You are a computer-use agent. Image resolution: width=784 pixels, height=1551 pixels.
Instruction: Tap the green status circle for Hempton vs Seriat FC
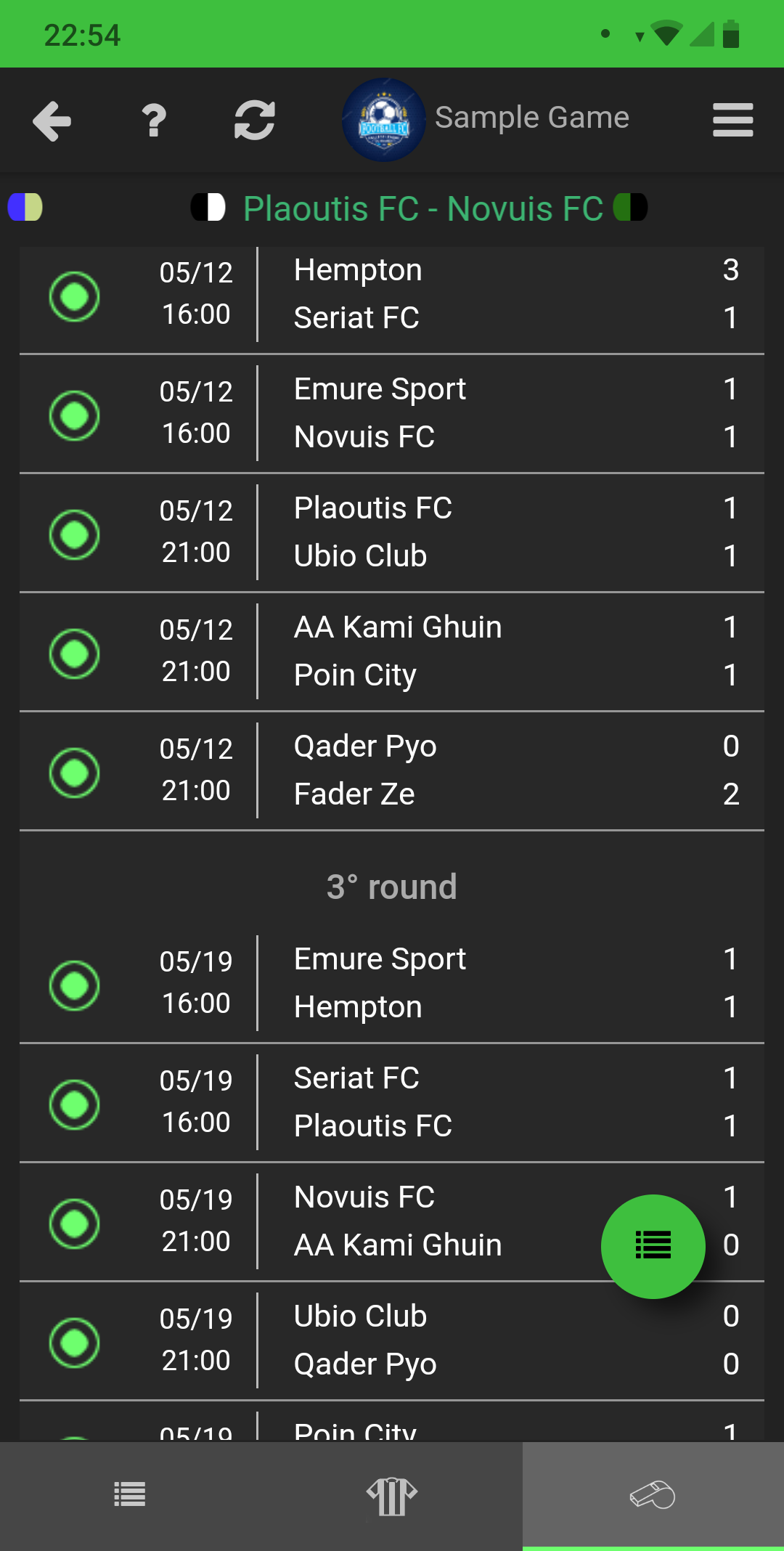pos(74,296)
